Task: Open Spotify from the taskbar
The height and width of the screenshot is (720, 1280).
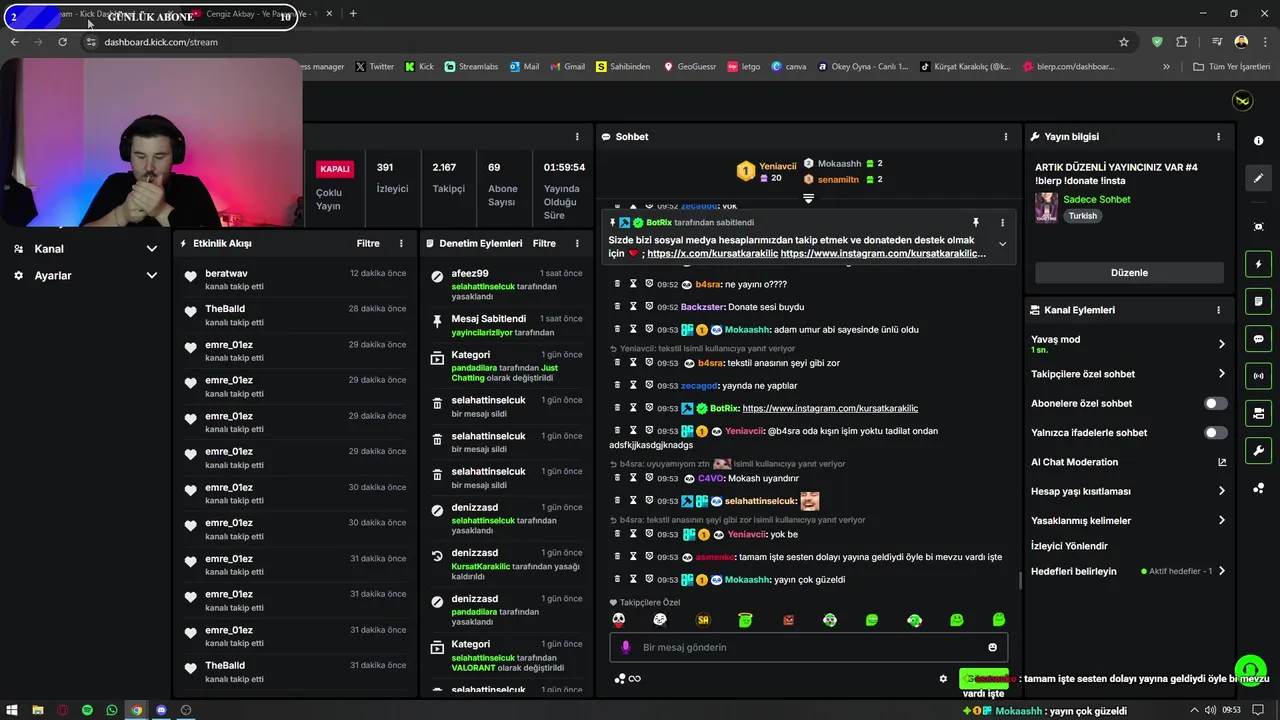Action: coord(87,710)
